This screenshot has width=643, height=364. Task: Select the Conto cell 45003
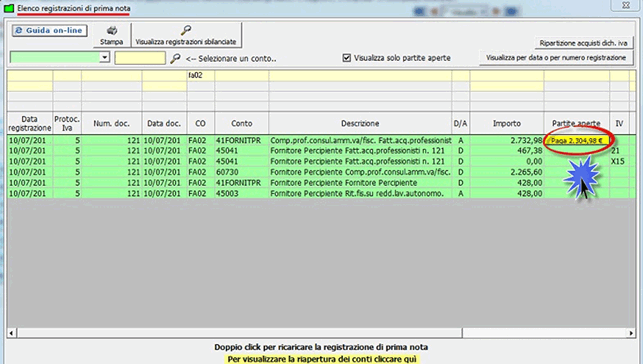[x=242, y=193]
